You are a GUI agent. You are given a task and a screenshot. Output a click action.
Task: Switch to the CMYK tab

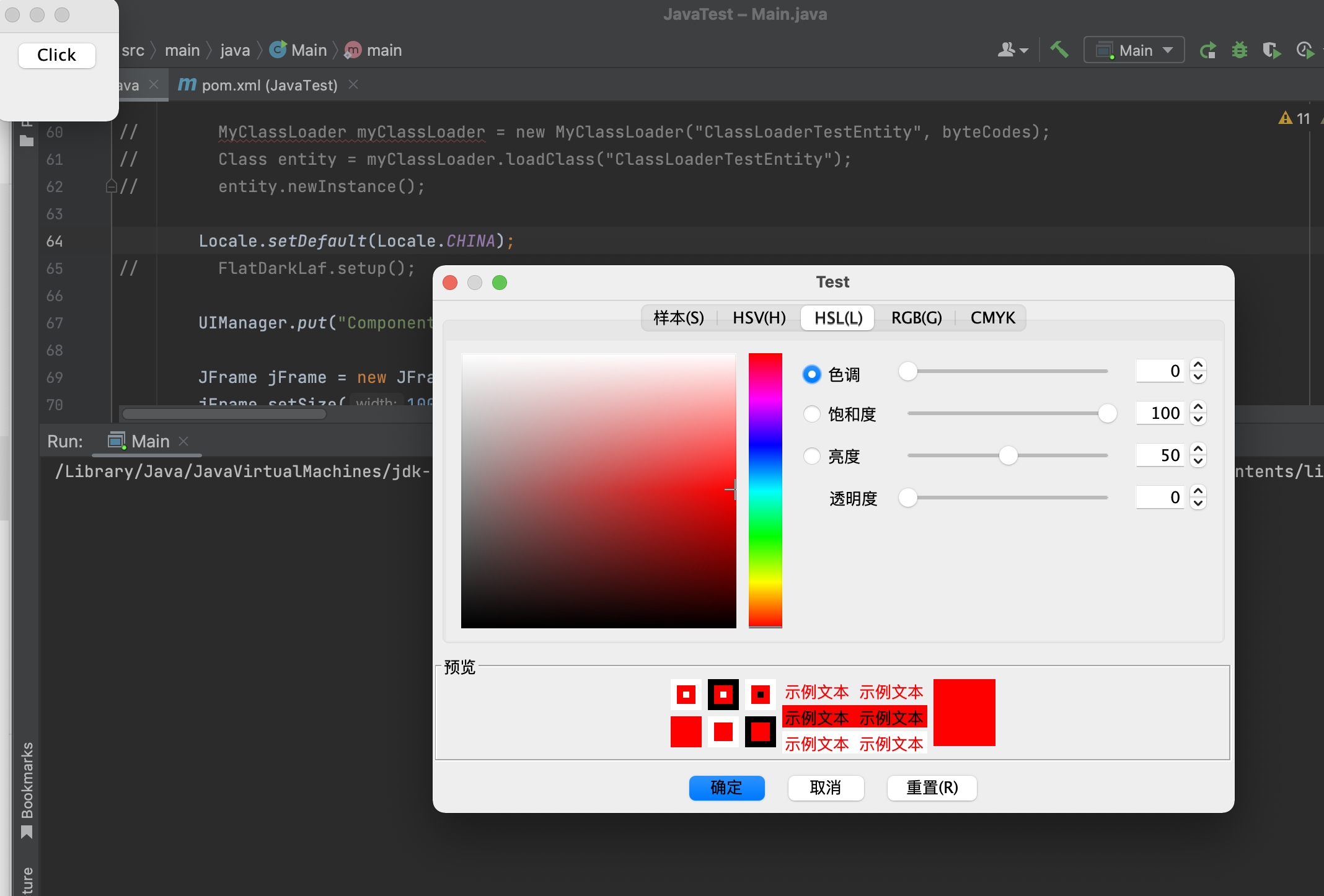pos(992,317)
